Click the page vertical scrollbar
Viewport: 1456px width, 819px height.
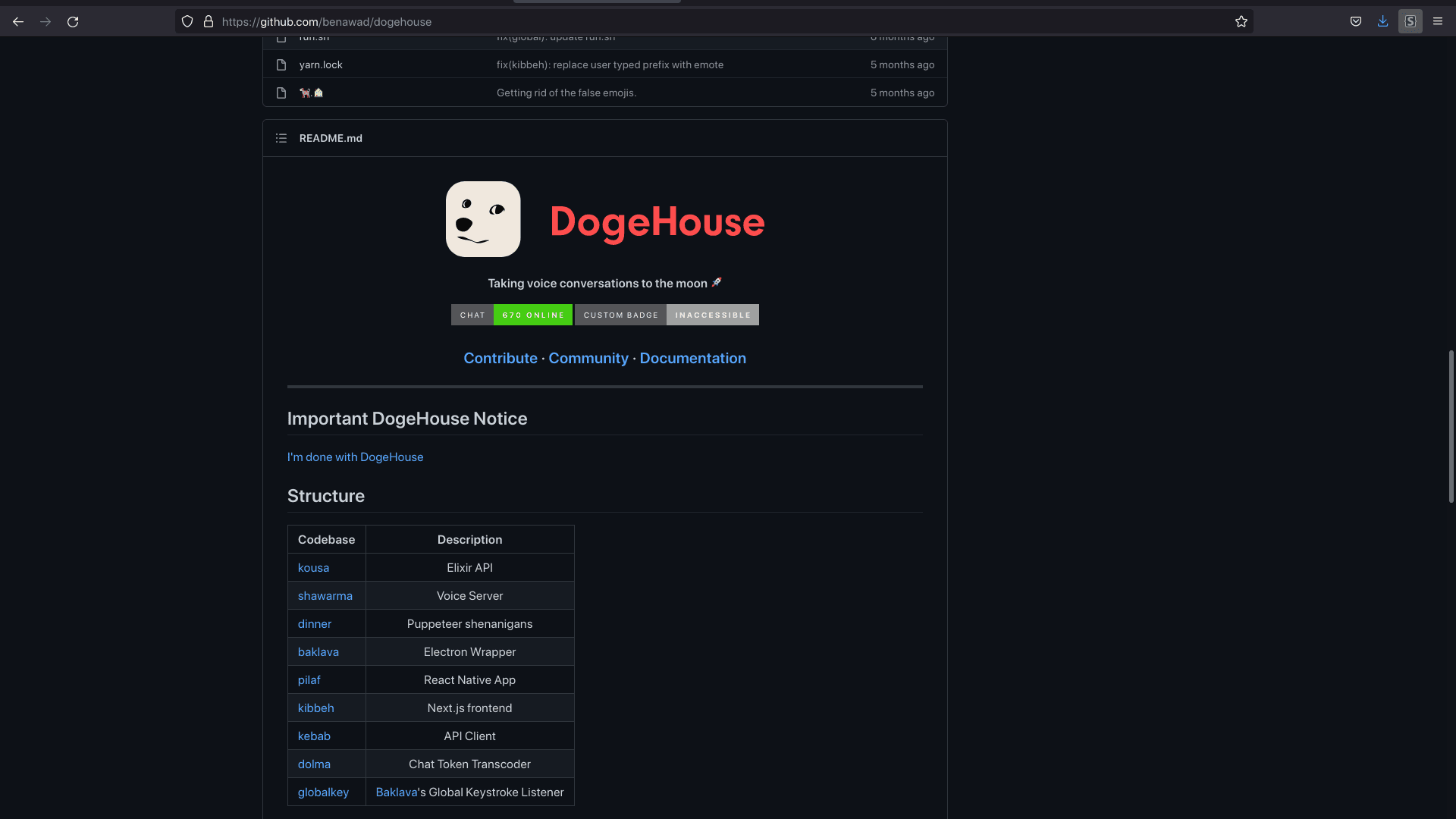pos(1451,426)
